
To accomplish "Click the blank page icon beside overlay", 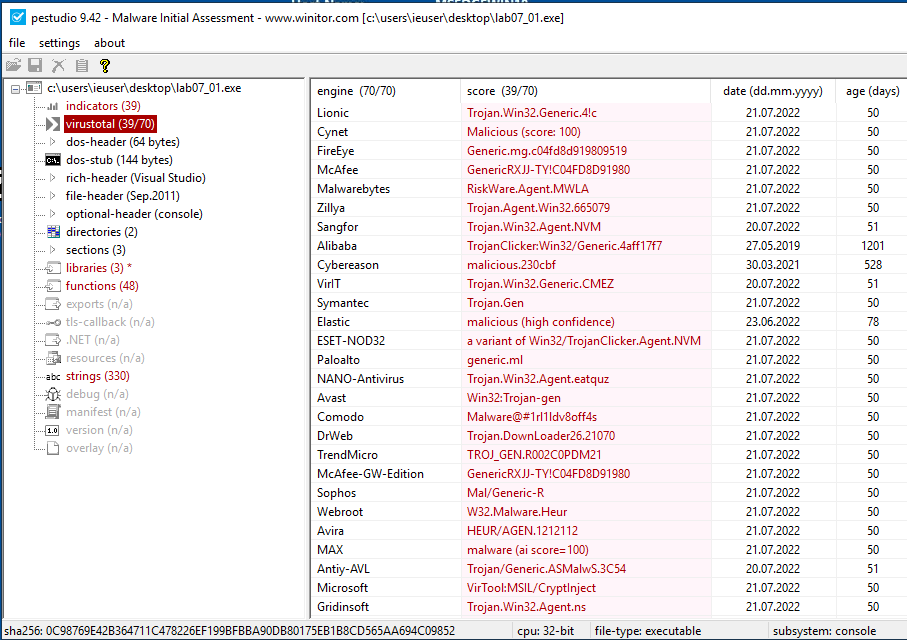I will point(53,448).
